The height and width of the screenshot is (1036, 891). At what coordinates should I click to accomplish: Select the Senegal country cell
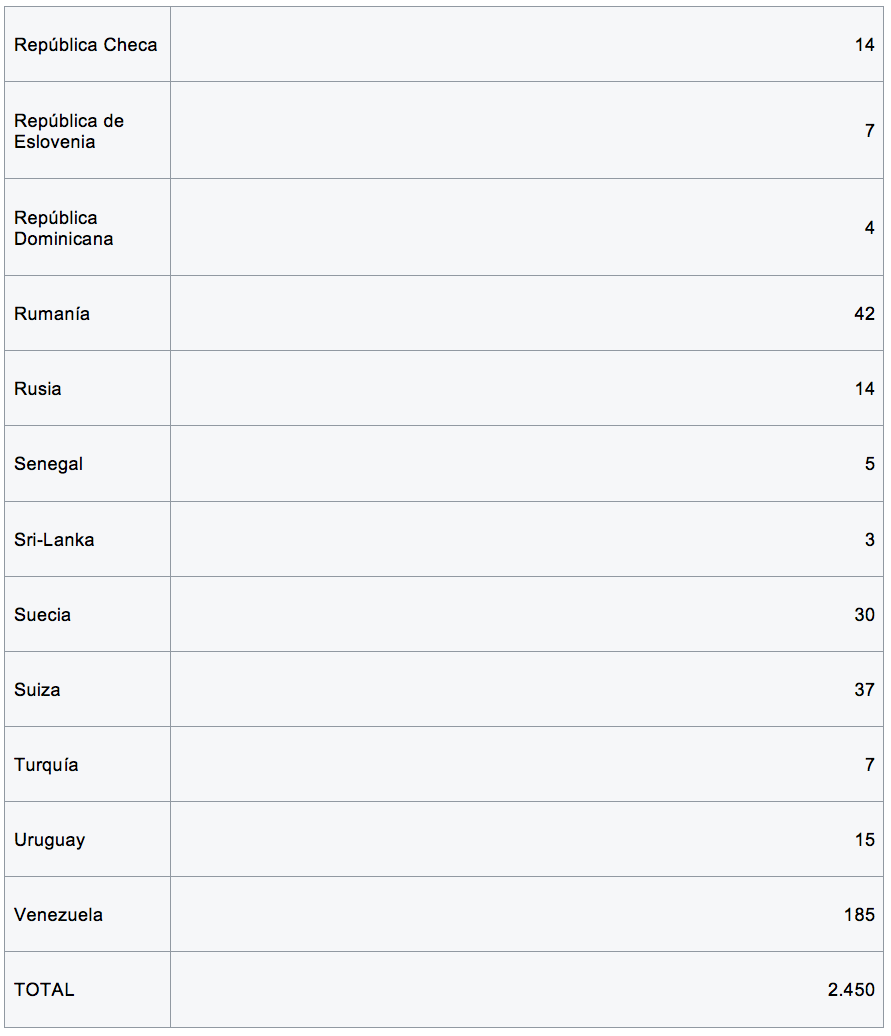point(49,464)
